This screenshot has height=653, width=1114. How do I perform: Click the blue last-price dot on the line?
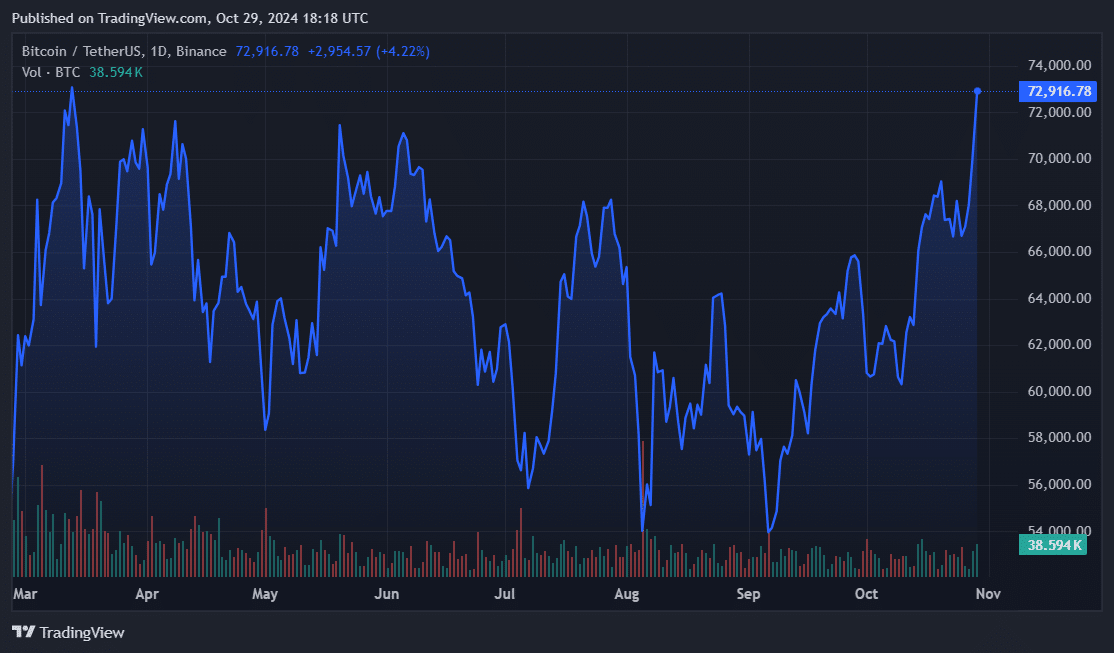977,91
